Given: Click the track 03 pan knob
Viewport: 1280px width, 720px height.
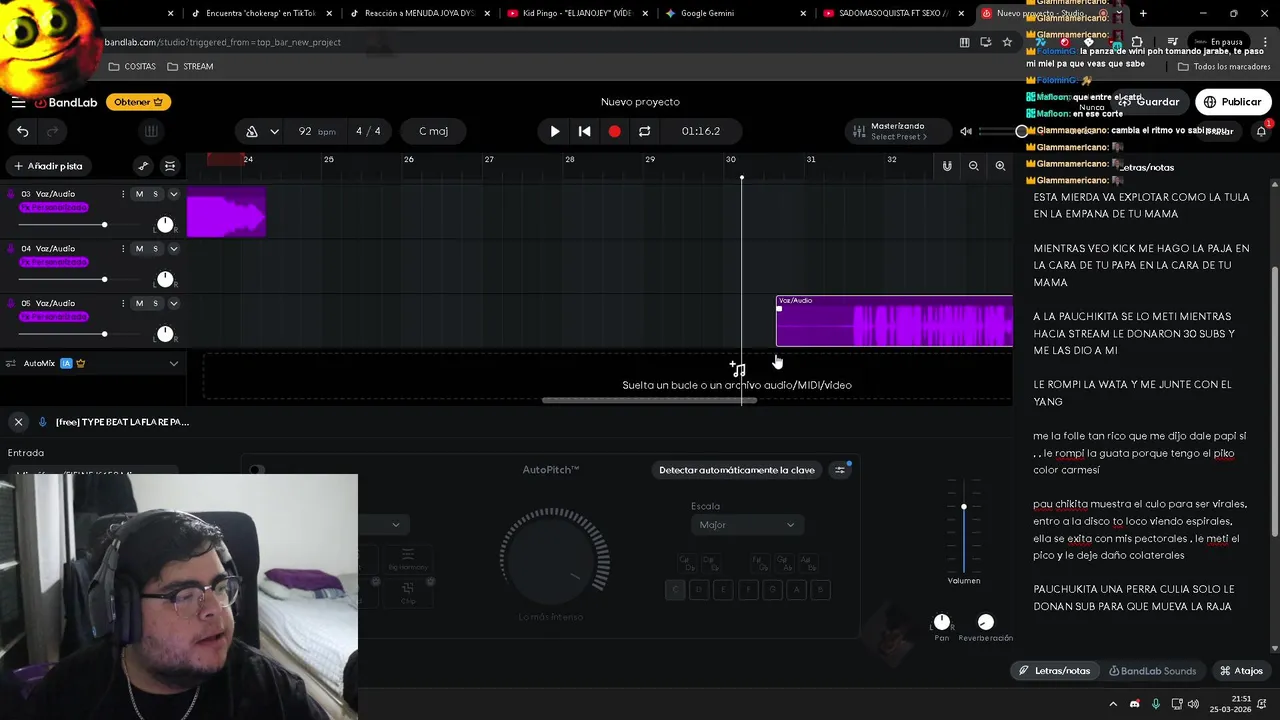Looking at the screenshot, I should coord(165,225).
